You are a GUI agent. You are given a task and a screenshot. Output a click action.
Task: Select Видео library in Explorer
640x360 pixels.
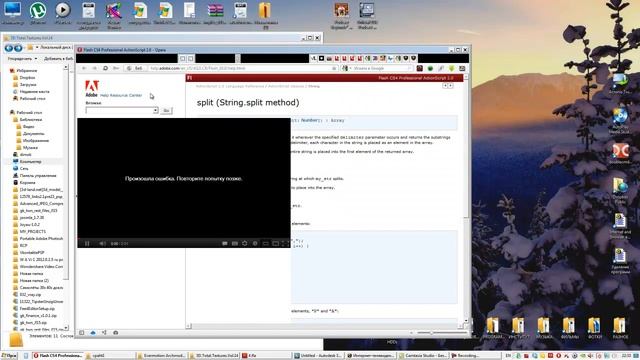pos(29,127)
